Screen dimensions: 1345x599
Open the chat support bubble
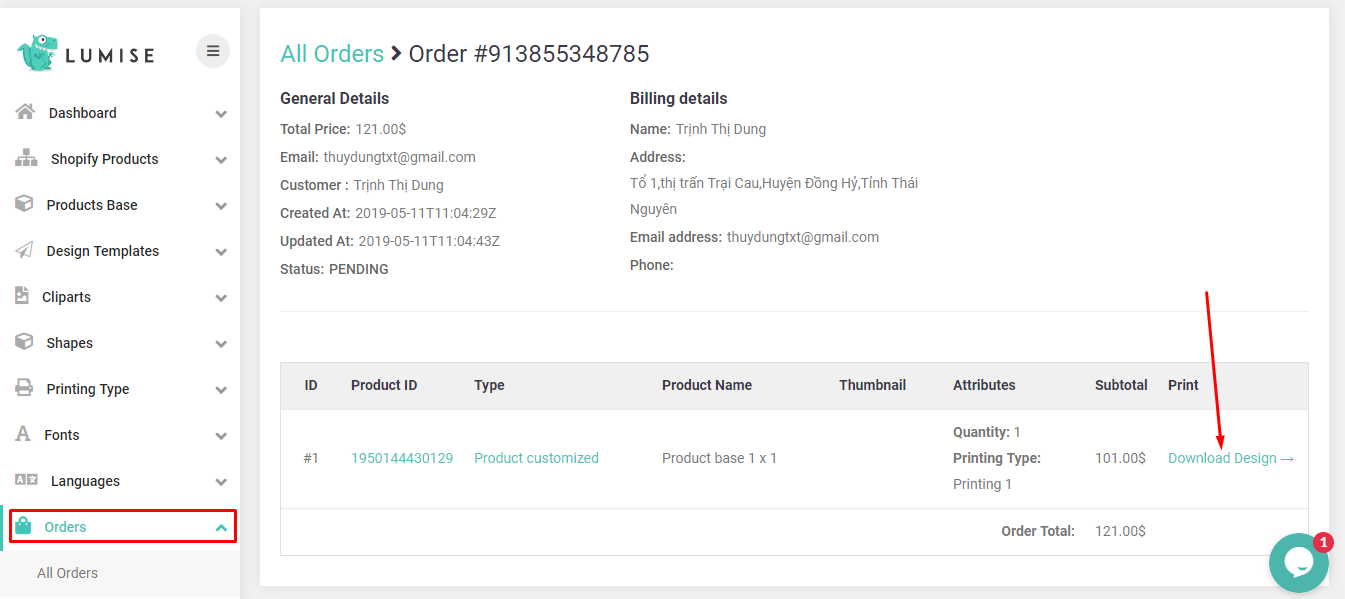1298,563
